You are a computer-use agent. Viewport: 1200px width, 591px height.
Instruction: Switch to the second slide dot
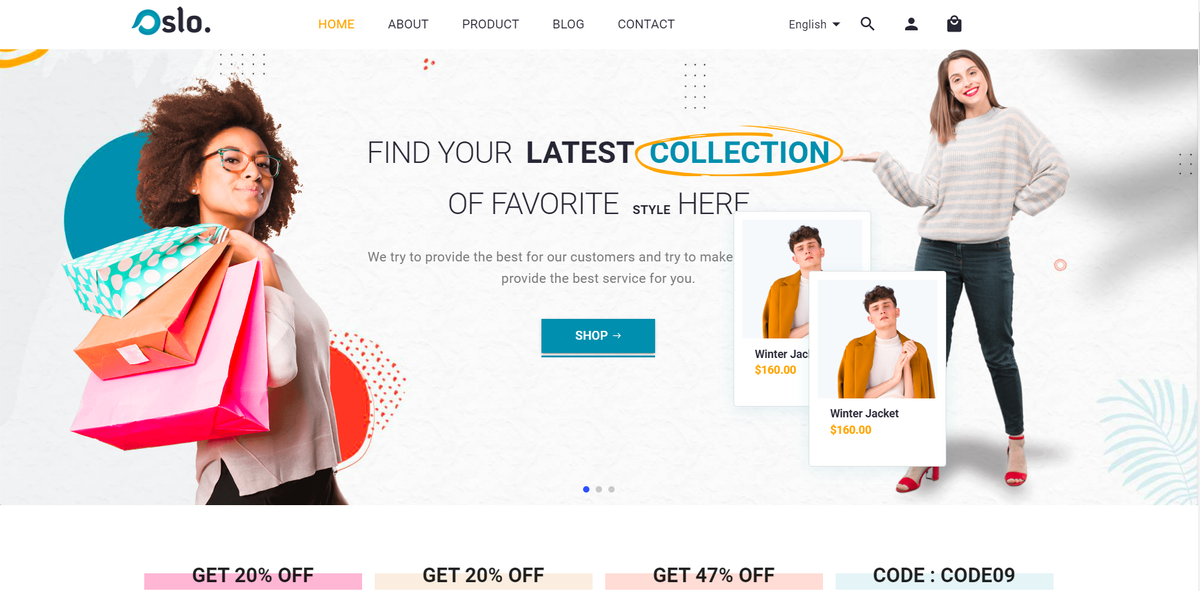coord(598,489)
